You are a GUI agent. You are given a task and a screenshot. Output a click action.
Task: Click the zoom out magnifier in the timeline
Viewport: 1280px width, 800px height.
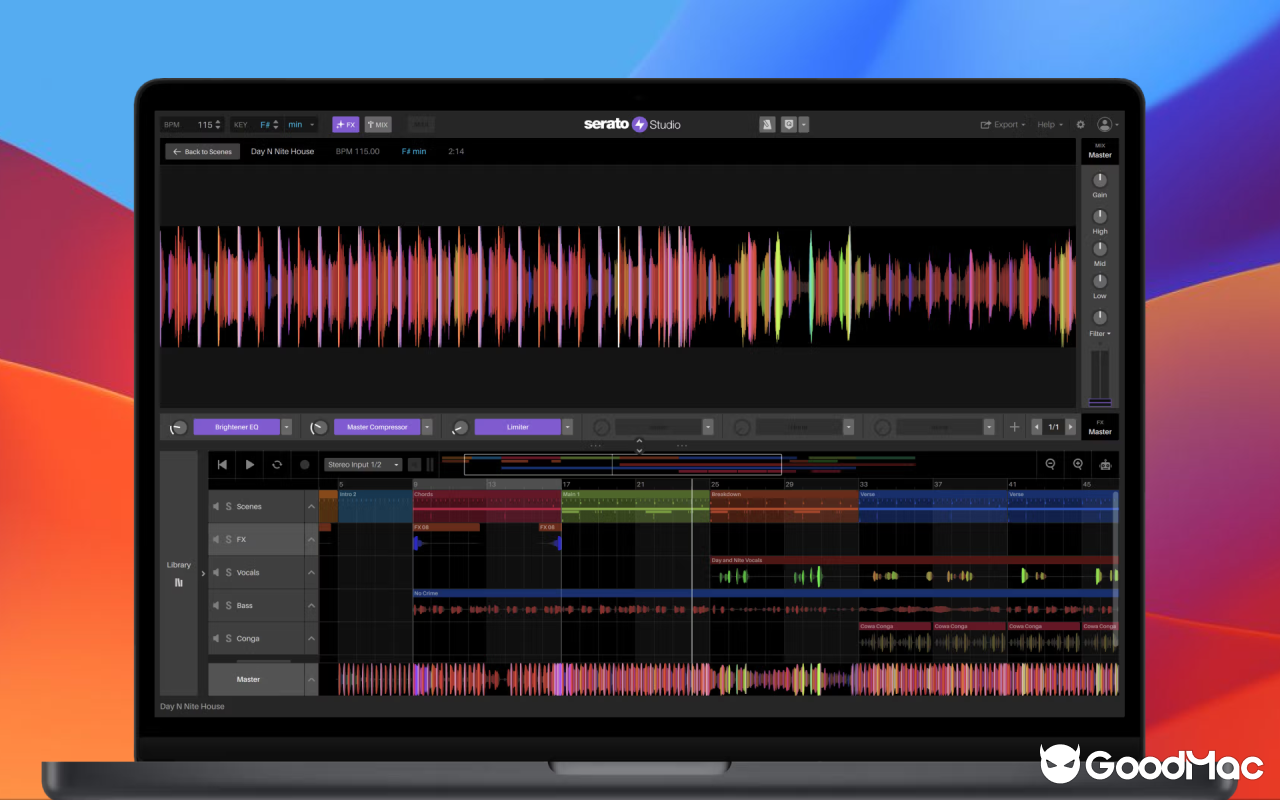point(1050,463)
